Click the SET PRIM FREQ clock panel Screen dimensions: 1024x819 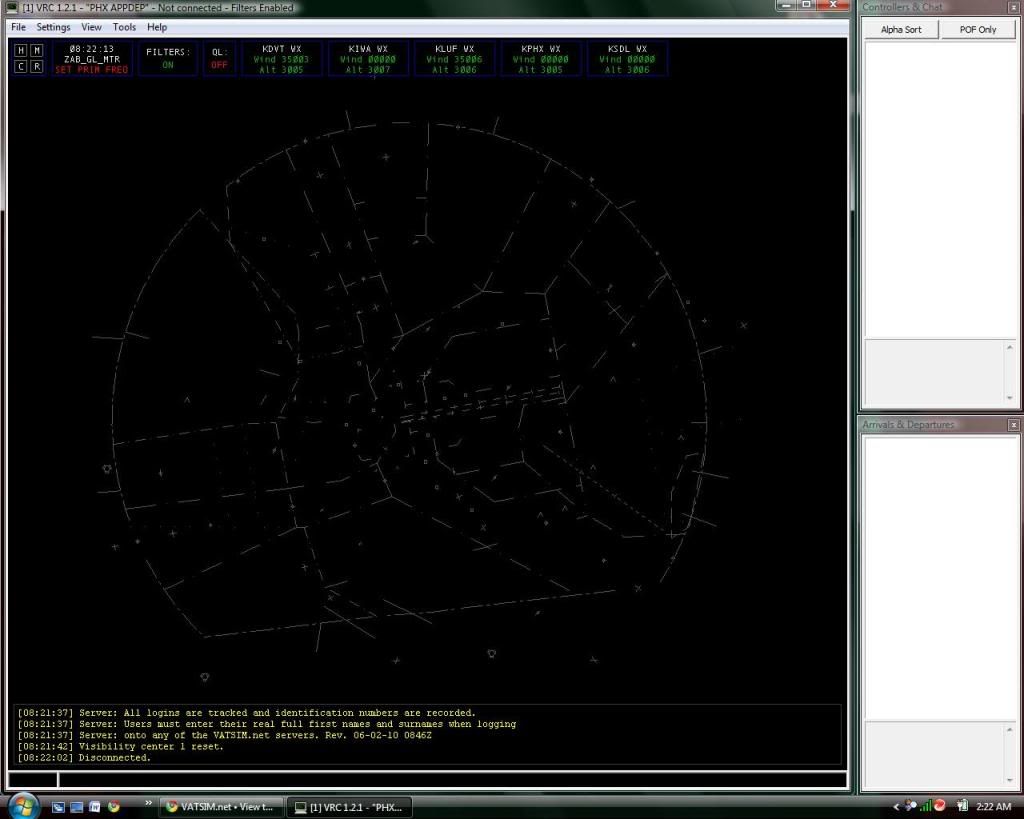point(91,59)
